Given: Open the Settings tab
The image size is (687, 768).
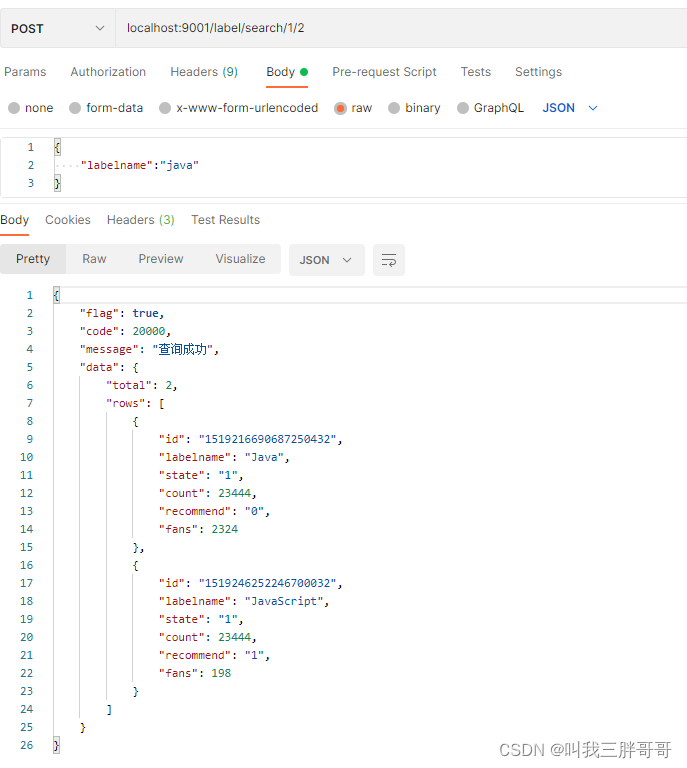Looking at the screenshot, I should (538, 72).
